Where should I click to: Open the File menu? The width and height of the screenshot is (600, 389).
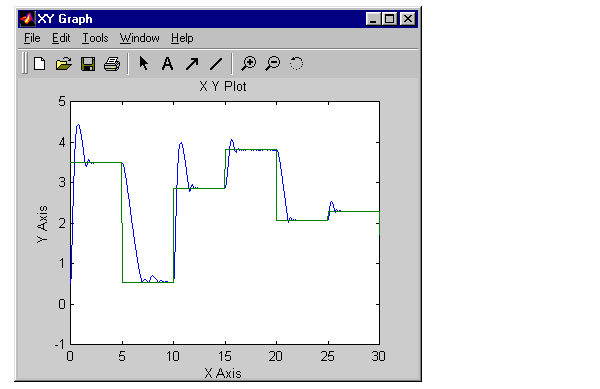click(x=32, y=38)
